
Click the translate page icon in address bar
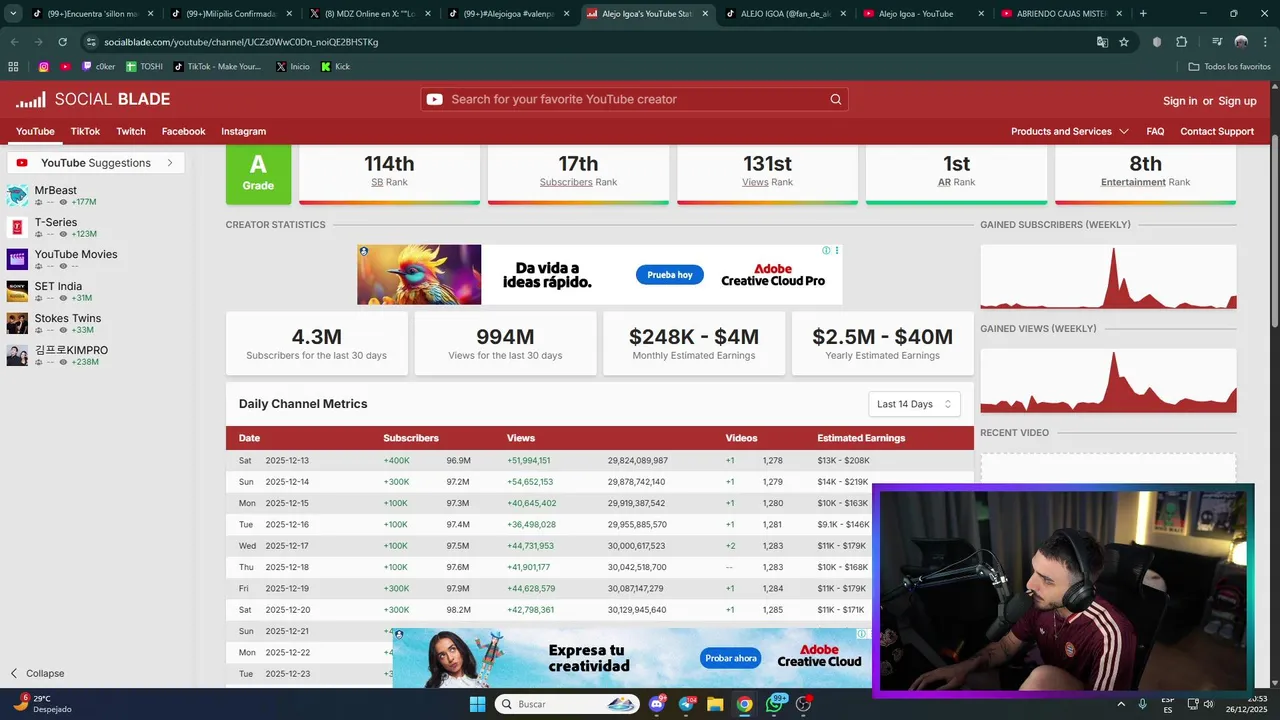click(1102, 42)
